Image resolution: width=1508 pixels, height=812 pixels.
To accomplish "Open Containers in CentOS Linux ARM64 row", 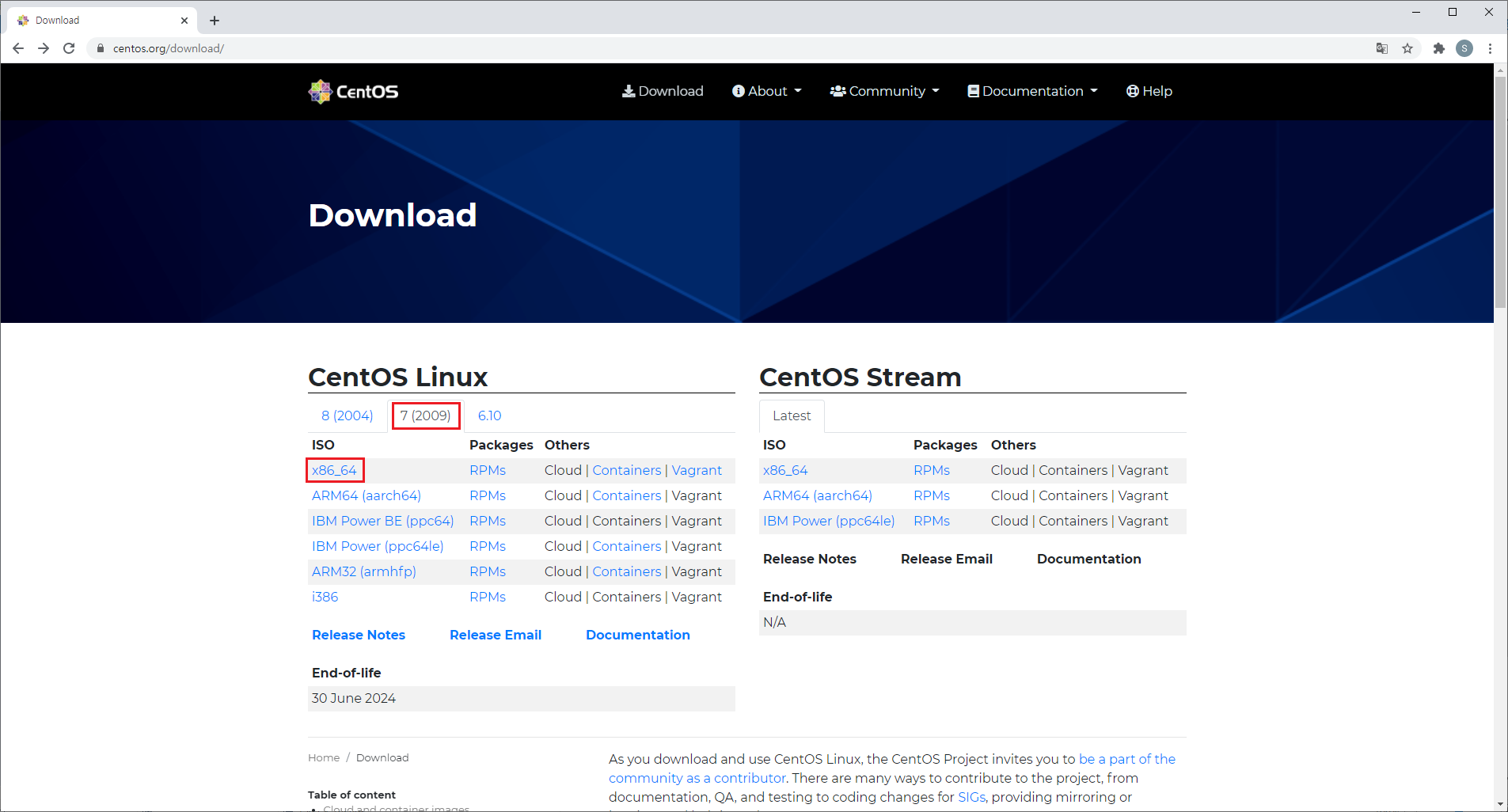I will pyautogui.click(x=627, y=495).
